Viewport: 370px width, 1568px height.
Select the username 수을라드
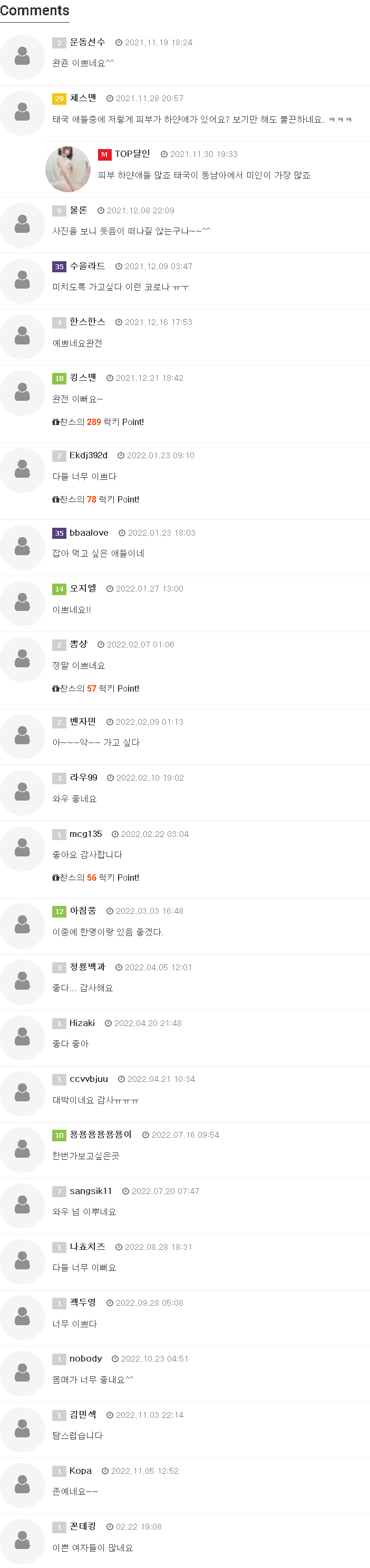point(87,266)
